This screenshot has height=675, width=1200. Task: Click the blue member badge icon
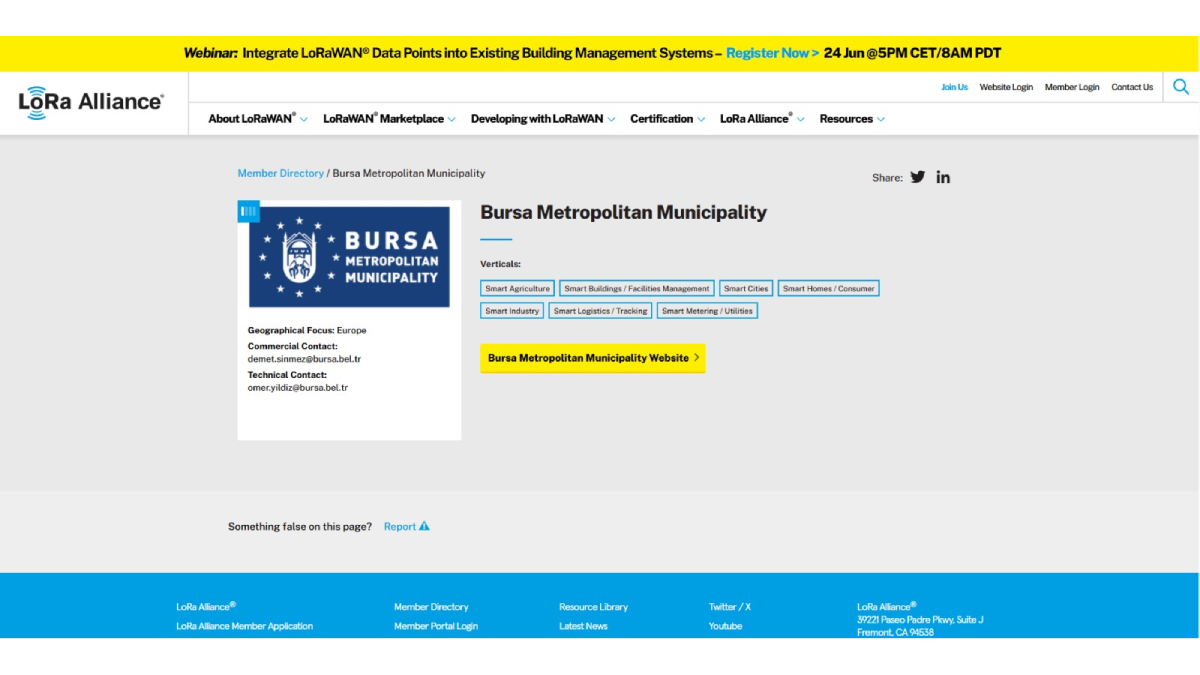[248, 211]
